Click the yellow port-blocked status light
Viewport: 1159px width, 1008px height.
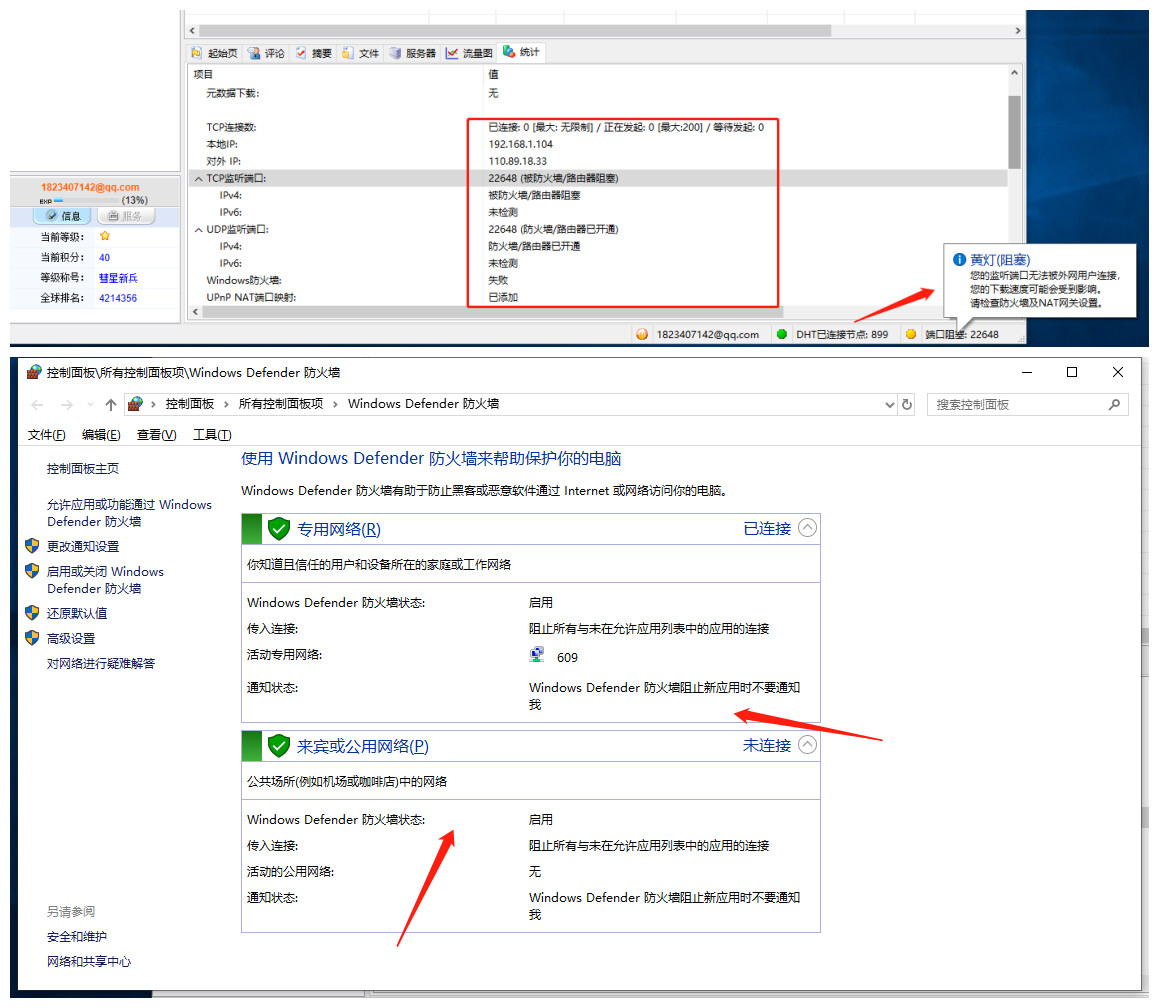[911, 335]
